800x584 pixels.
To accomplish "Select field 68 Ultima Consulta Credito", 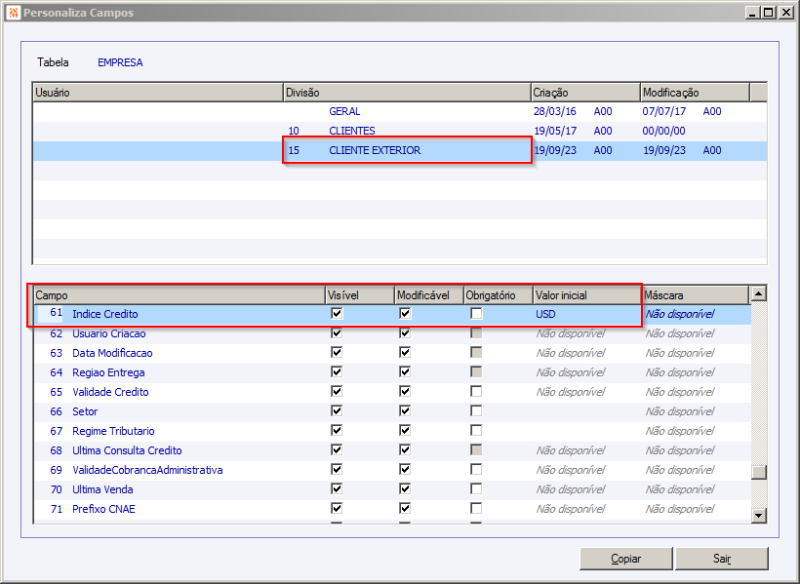I will click(x=392, y=450).
